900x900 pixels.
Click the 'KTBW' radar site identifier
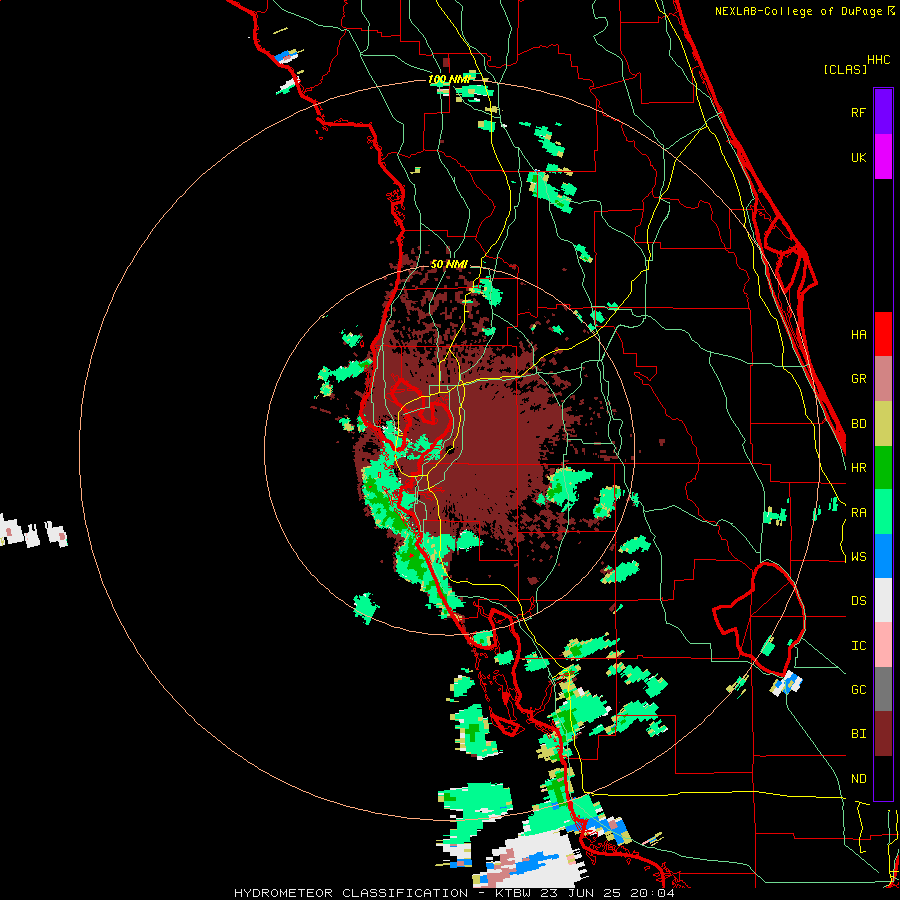[x=513, y=893]
